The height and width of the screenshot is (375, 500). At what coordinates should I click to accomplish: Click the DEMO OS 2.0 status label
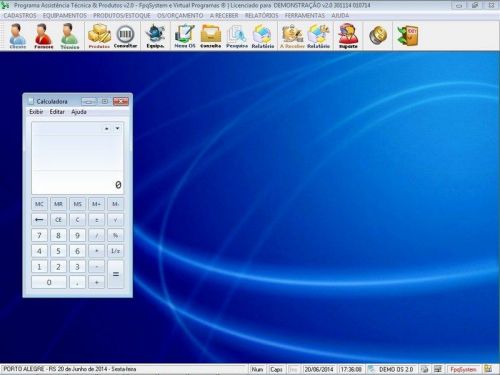pyautogui.click(x=396, y=369)
